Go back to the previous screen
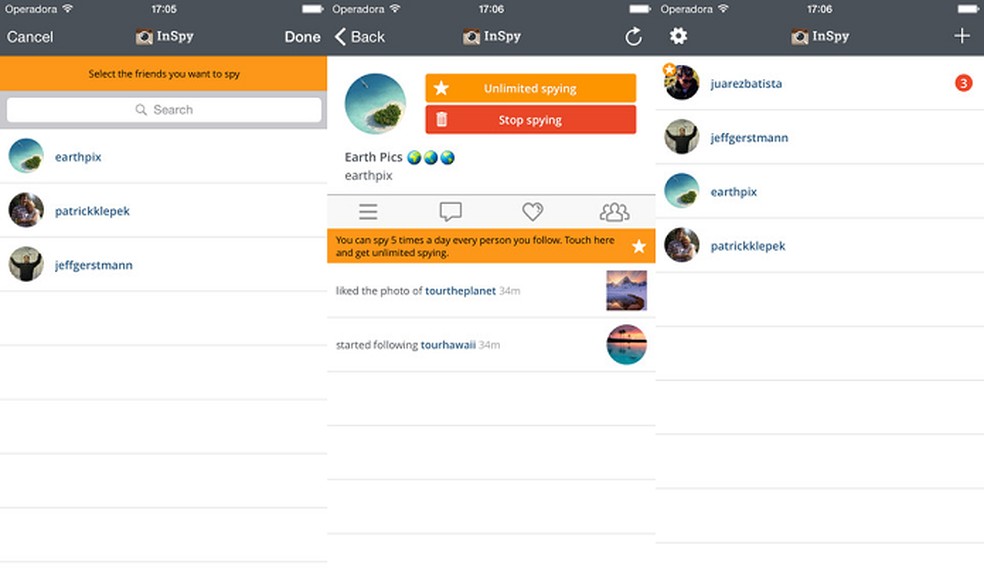The width and height of the screenshot is (984, 582). [360, 36]
